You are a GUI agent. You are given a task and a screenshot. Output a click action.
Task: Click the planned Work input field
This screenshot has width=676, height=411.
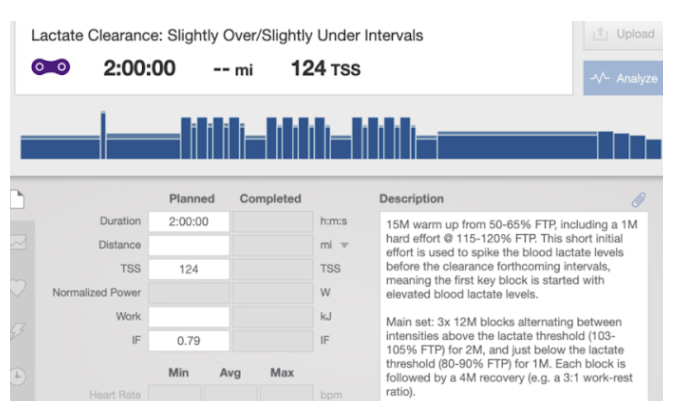coord(189,317)
